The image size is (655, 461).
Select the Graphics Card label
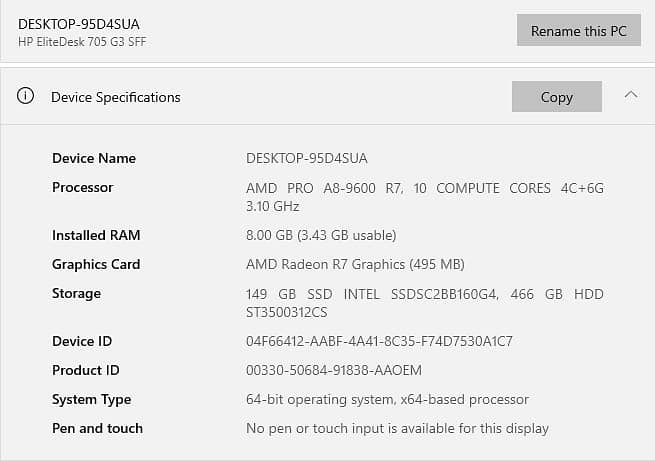point(96,264)
